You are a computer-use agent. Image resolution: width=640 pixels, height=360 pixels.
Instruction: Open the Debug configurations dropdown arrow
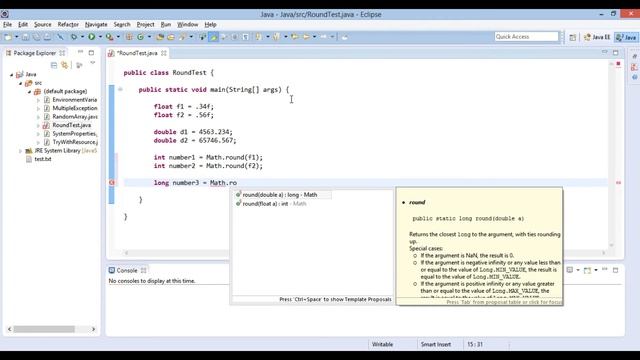82,37
